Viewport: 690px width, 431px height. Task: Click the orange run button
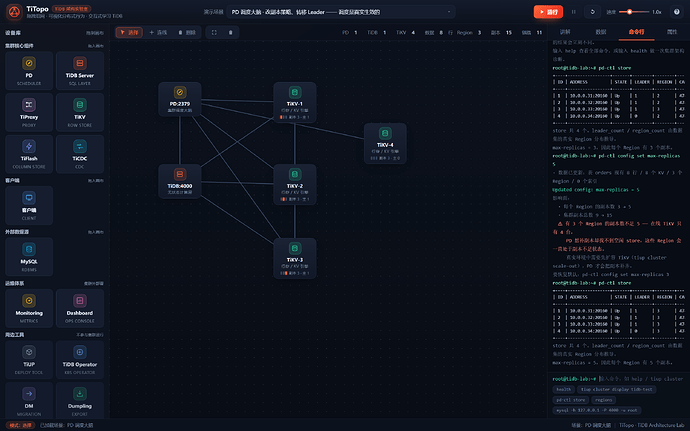[548, 12]
